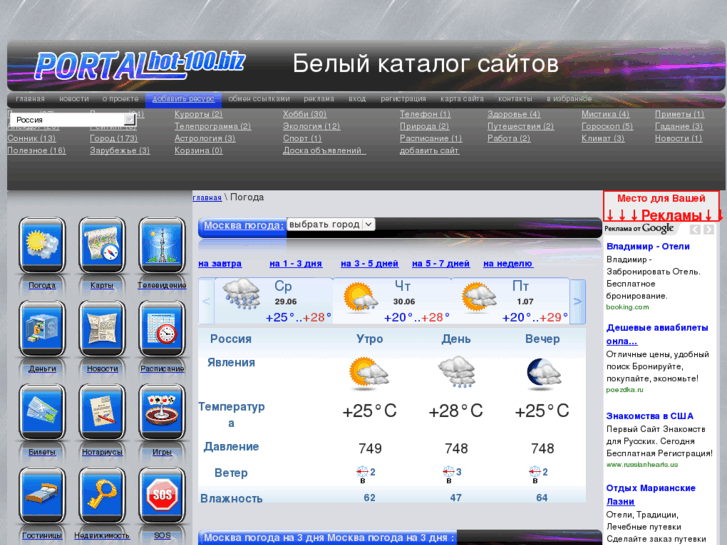
Task: Click главная breadcrumb link
Action: click(207, 198)
